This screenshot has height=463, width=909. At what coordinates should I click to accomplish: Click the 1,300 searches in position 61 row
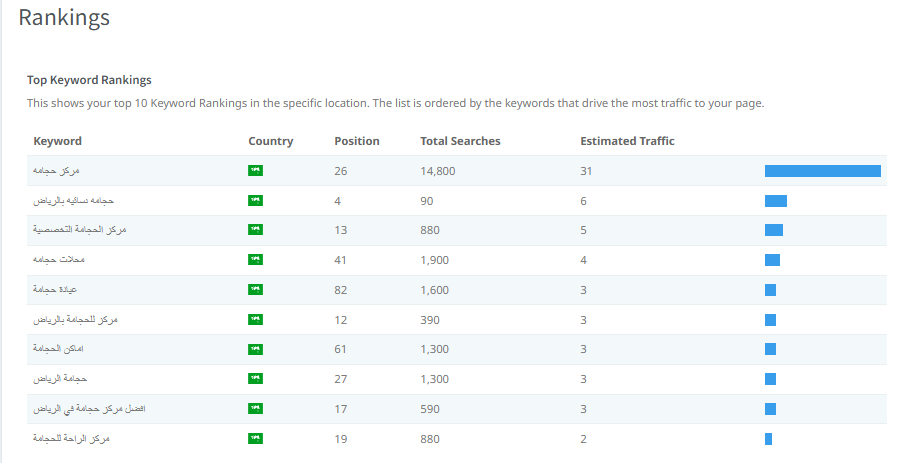coord(435,349)
